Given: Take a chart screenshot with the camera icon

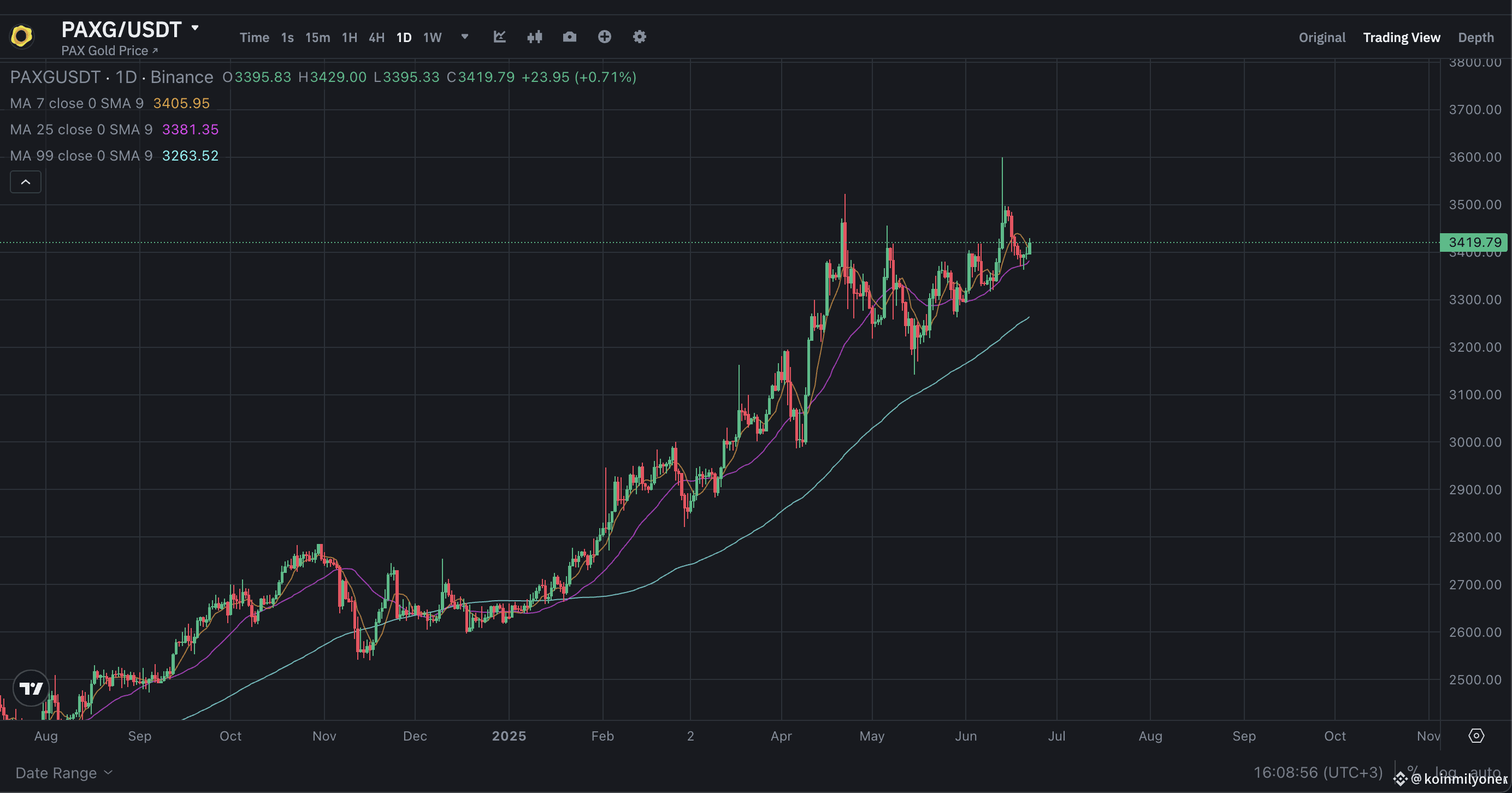Looking at the screenshot, I should [569, 37].
